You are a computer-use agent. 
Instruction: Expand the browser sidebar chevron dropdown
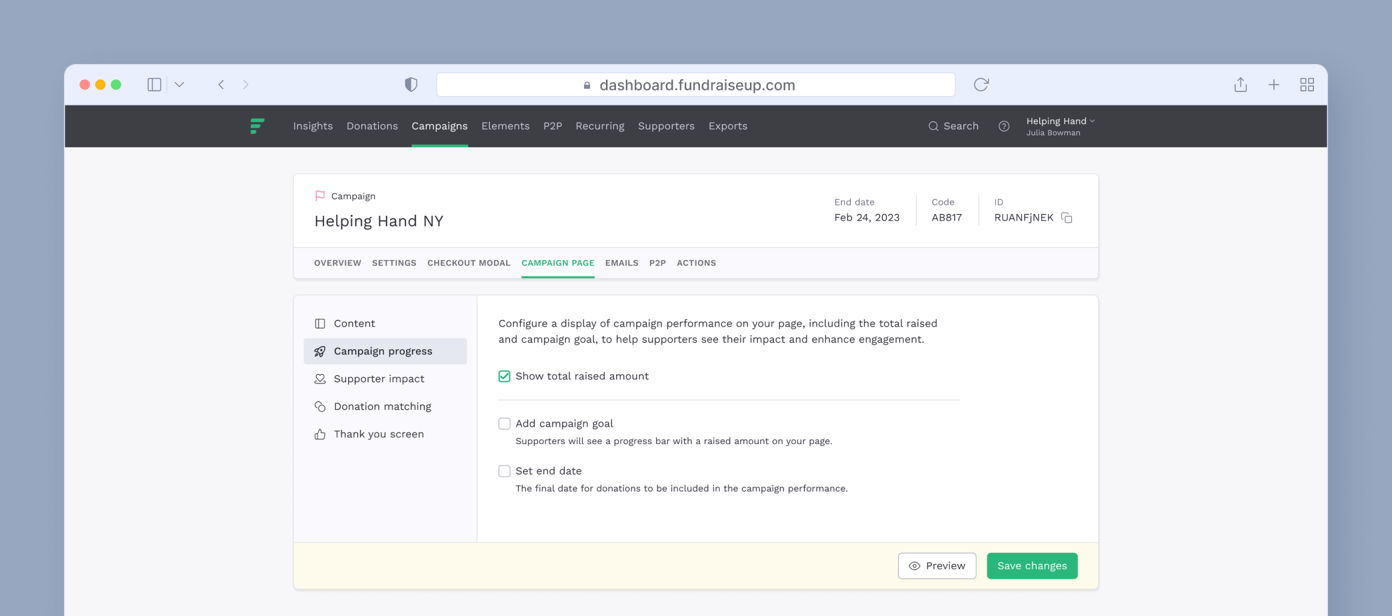click(176, 84)
